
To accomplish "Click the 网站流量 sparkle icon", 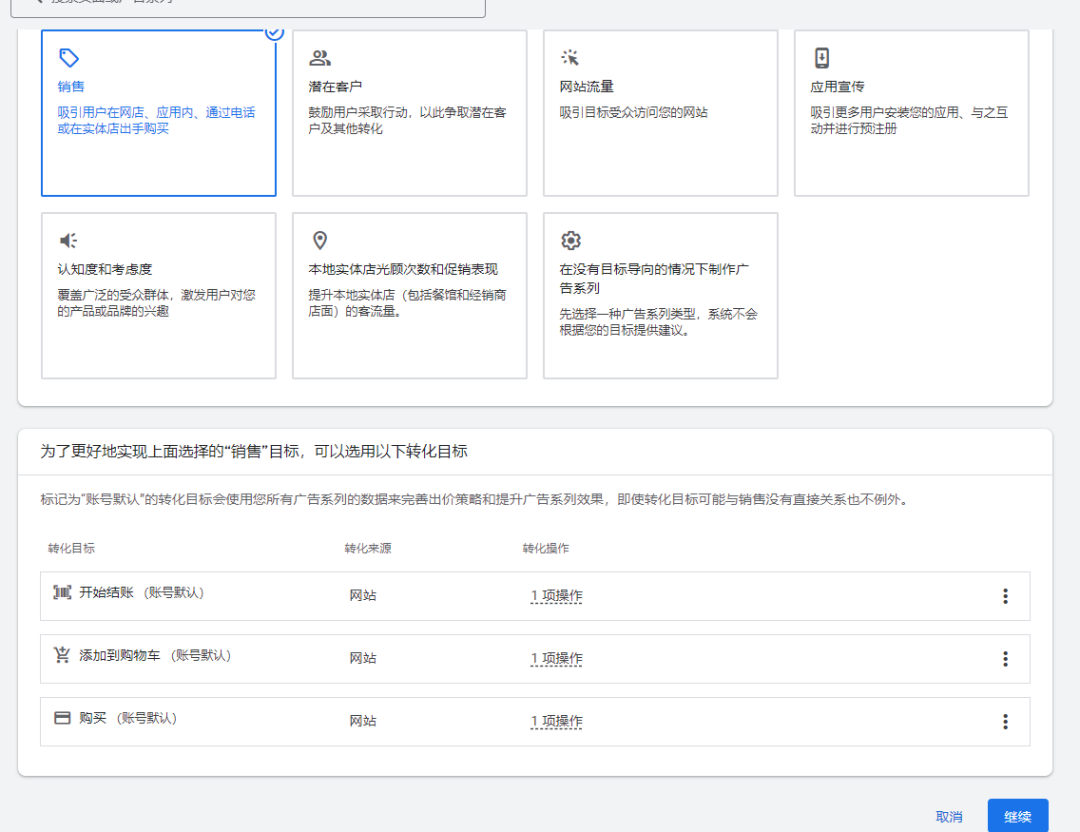I will pyautogui.click(x=567, y=58).
